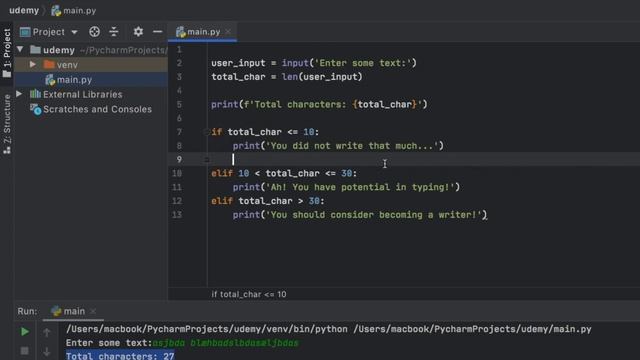Click the 'if total_char <= 10' breadcrumb bar

click(x=249, y=294)
